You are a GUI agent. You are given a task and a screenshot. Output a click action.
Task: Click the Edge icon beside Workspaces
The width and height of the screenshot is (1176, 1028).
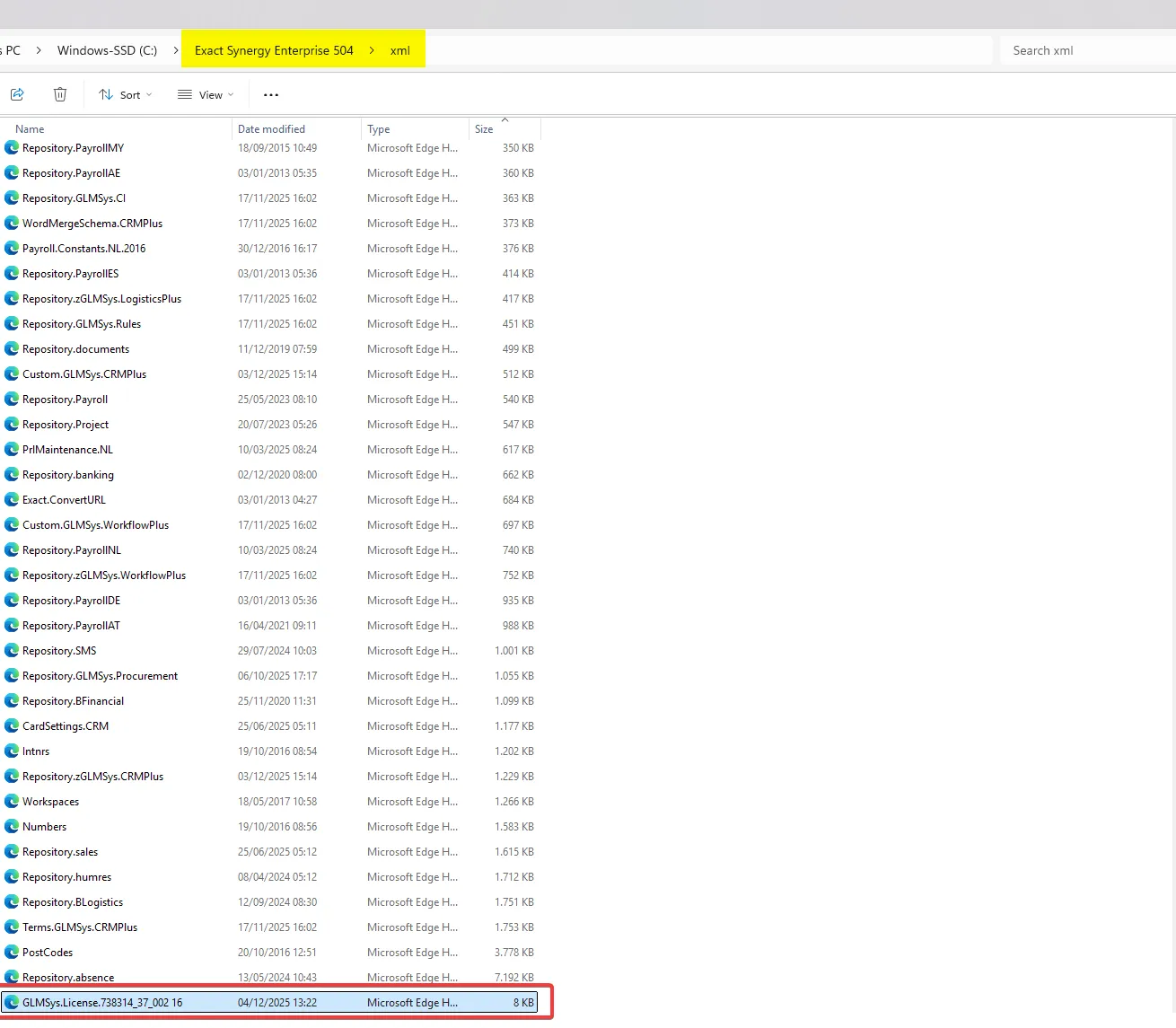(12, 802)
